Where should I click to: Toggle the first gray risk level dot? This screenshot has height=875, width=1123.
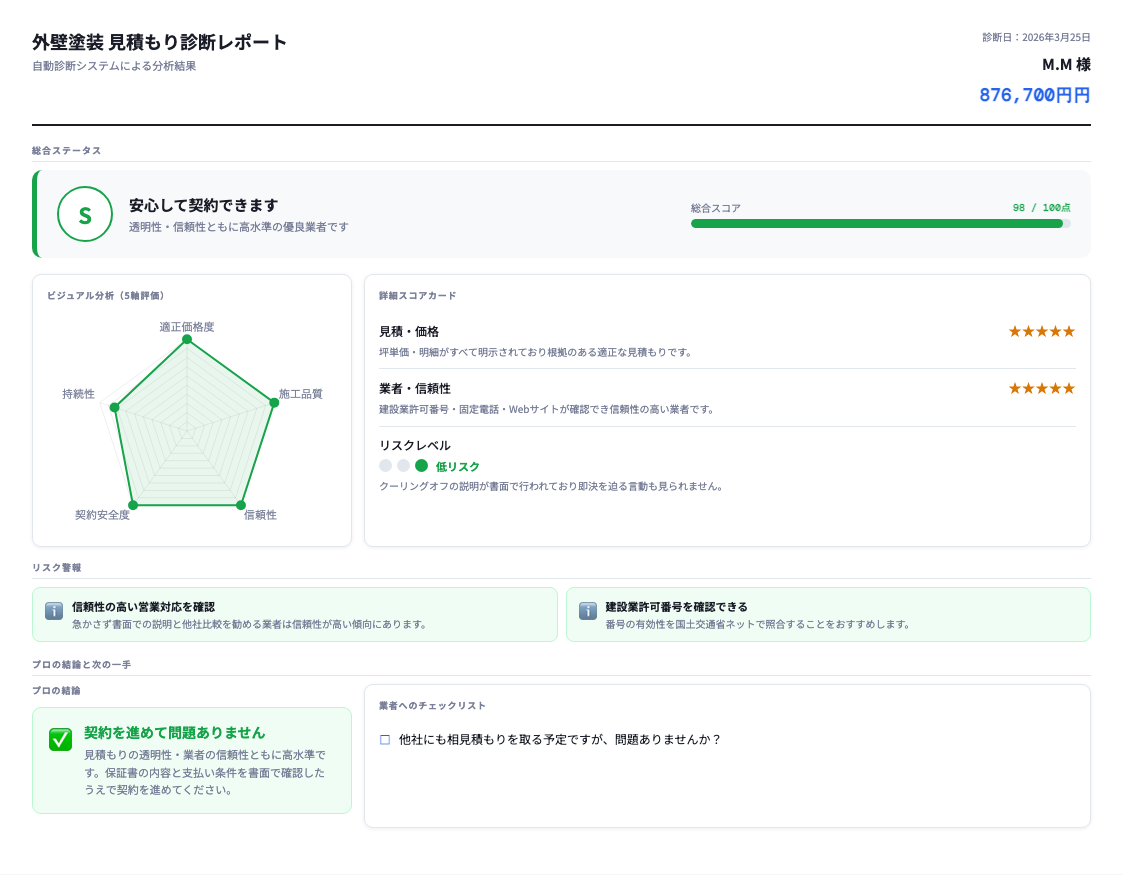tap(386, 466)
